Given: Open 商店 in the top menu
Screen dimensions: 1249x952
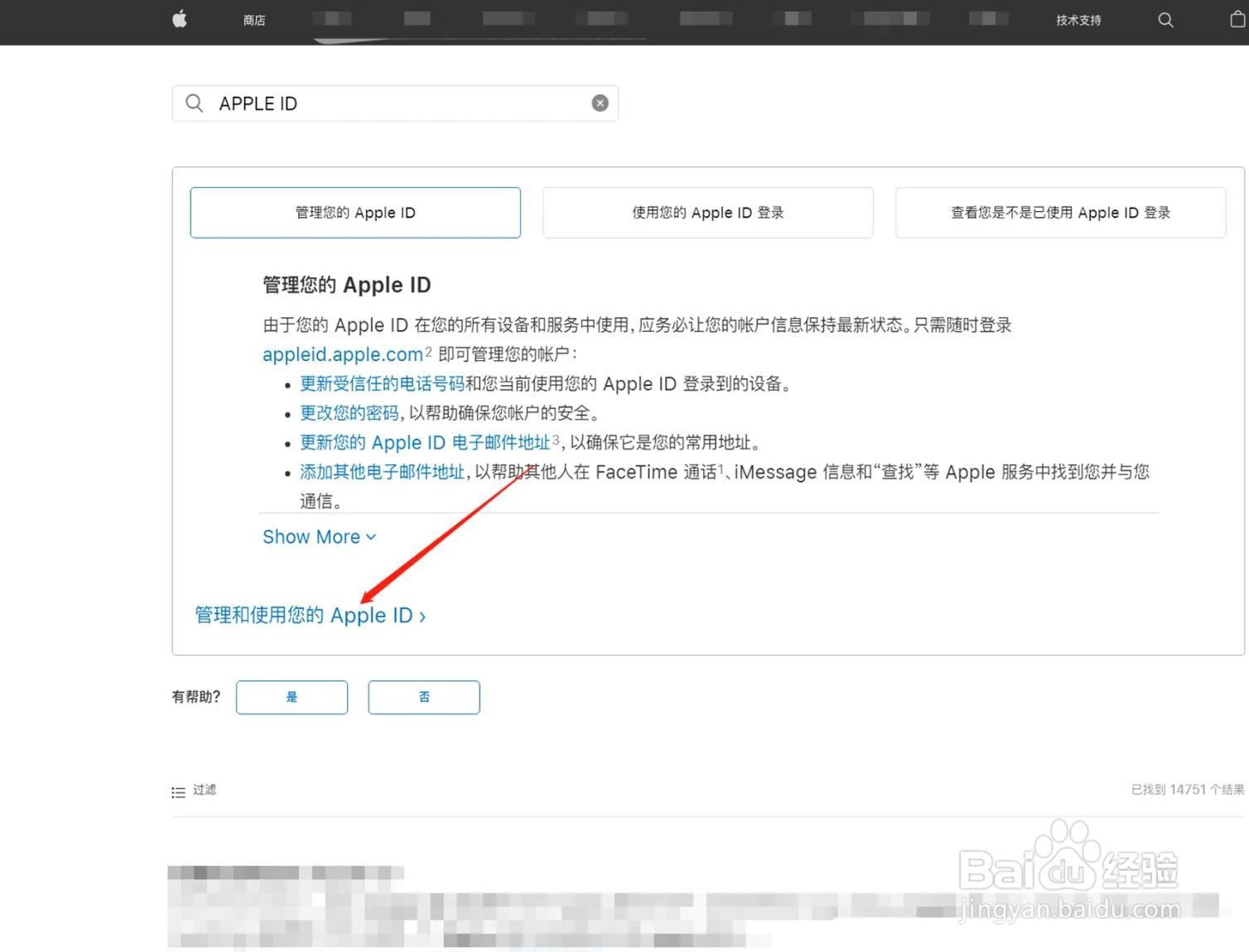Looking at the screenshot, I should 254,20.
